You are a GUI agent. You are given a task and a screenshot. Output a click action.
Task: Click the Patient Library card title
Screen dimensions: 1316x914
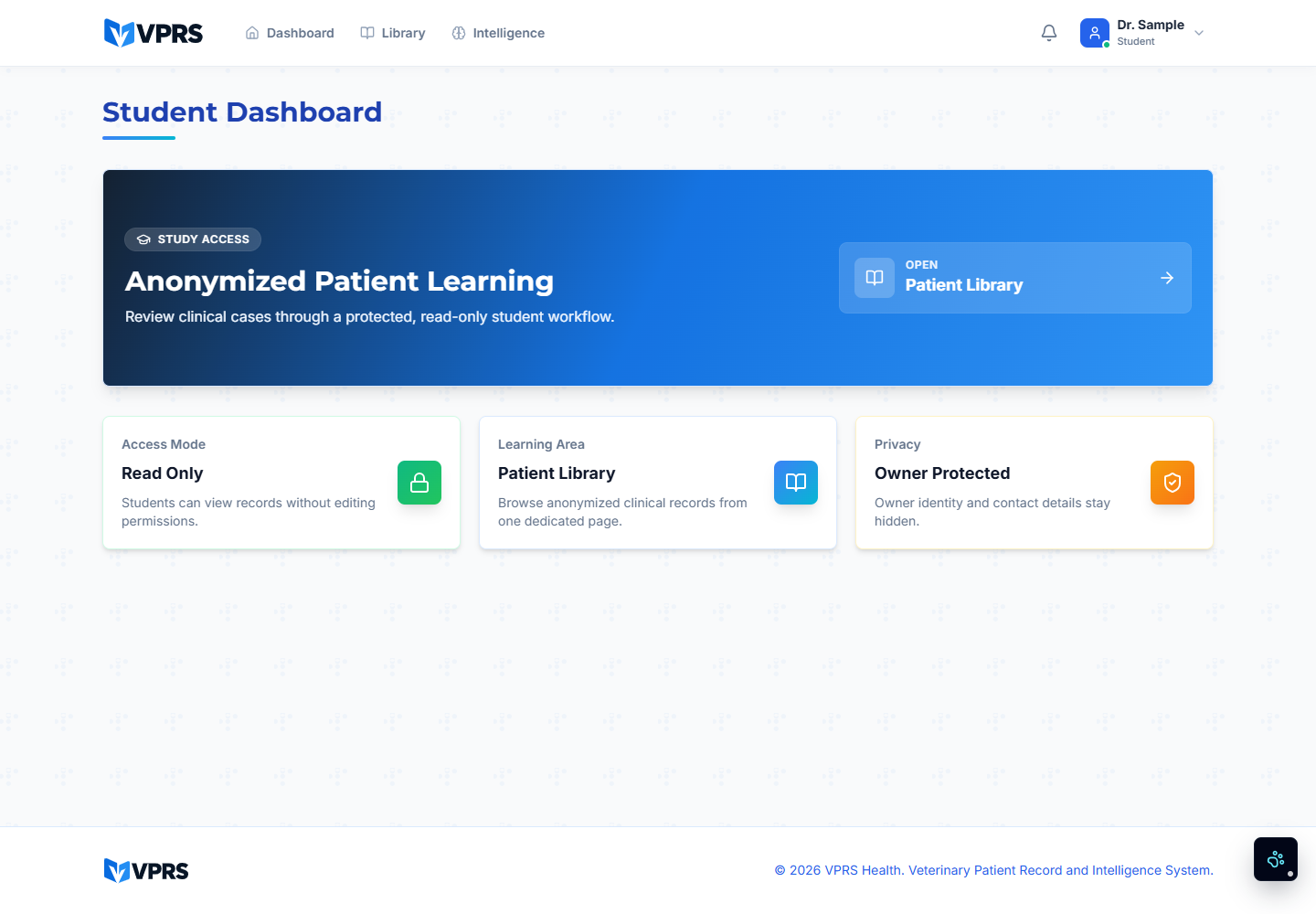click(557, 473)
